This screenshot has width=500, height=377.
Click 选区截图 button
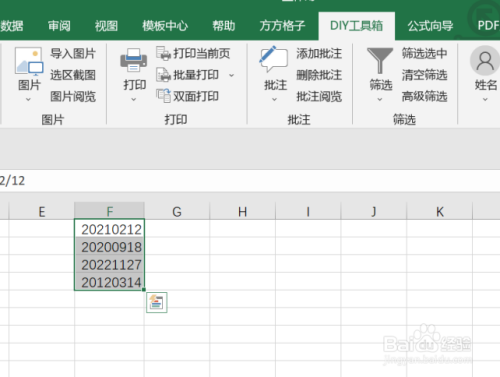(73, 75)
